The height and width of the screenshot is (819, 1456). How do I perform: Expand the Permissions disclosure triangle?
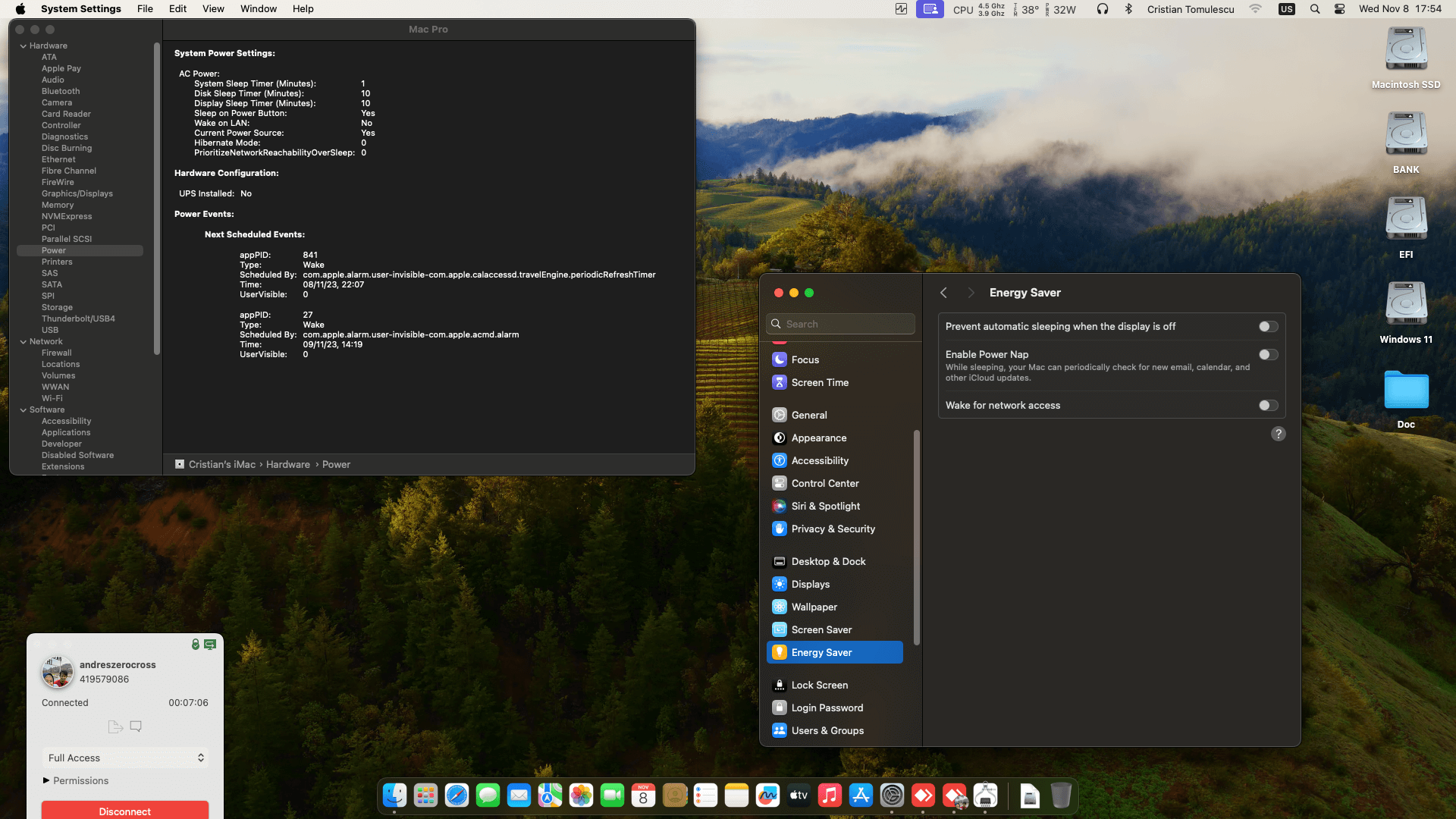(46, 780)
